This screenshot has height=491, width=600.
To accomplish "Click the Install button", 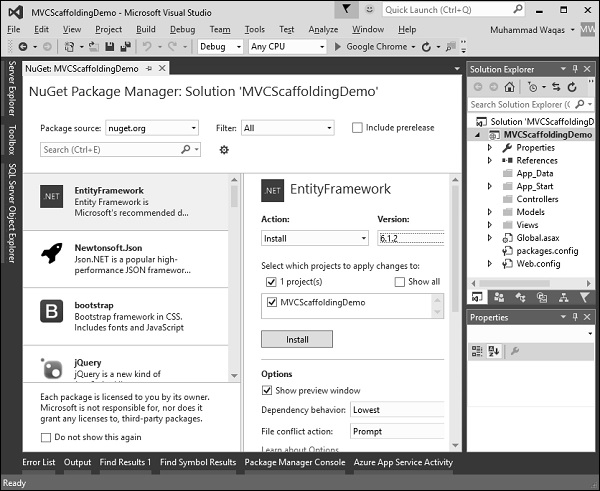I will pyautogui.click(x=297, y=339).
